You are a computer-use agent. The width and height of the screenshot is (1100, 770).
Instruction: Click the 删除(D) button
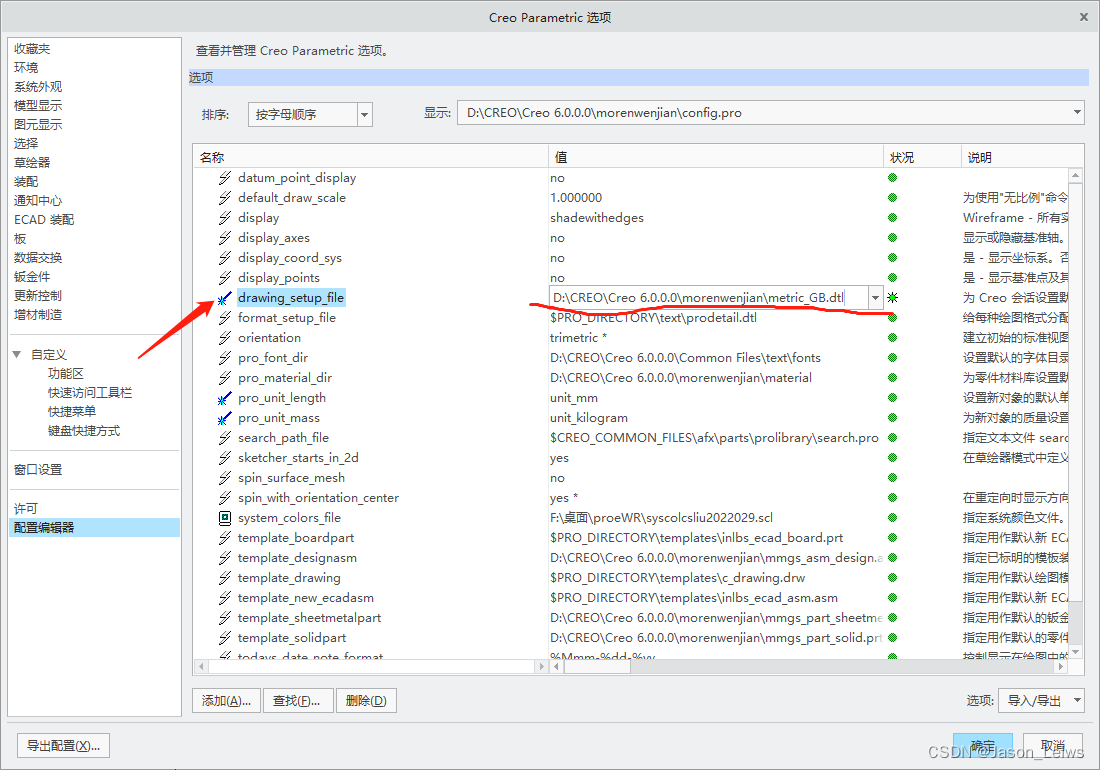366,701
